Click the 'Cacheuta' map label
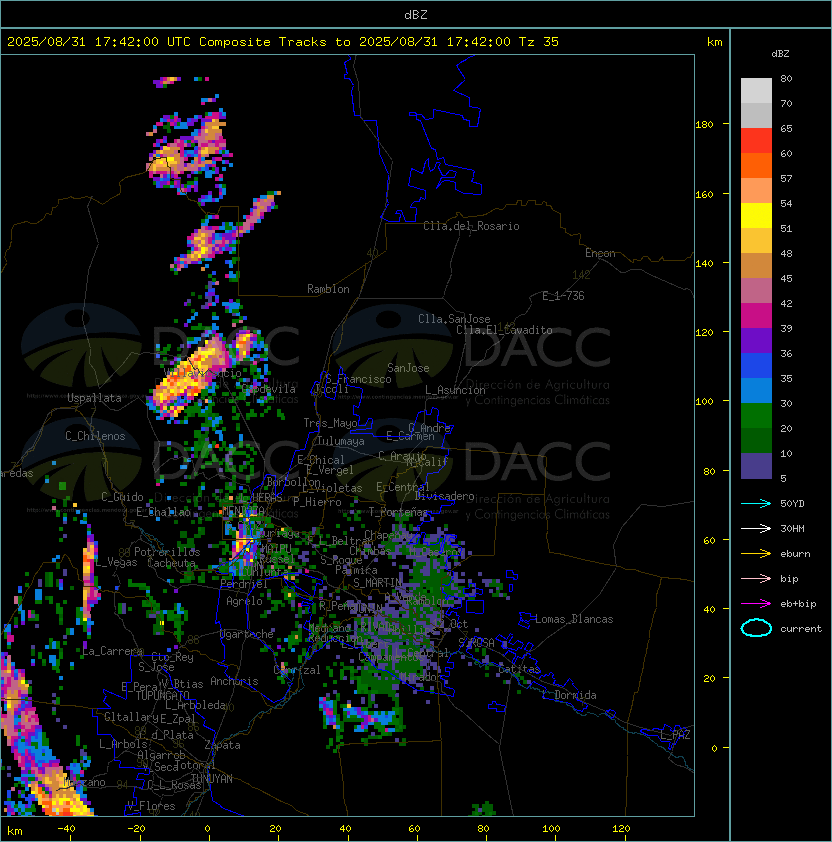The height and width of the screenshot is (842, 832). [x=171, y=563]
